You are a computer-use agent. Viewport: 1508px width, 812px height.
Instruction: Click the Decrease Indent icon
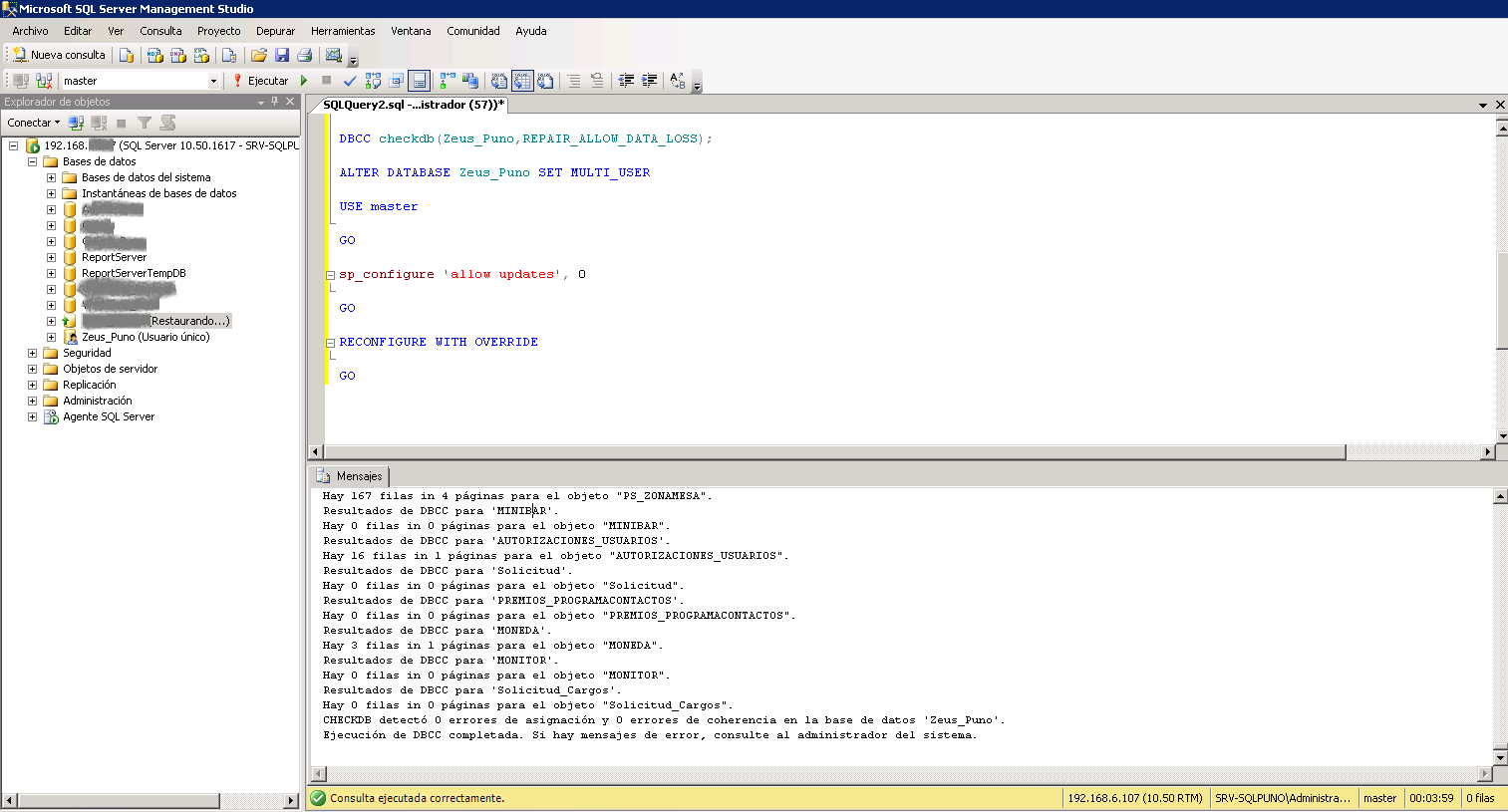(x=626, y=81)
